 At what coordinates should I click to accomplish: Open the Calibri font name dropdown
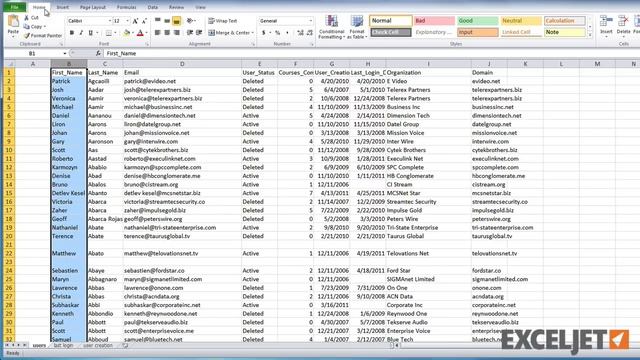(x=109, y=21)
